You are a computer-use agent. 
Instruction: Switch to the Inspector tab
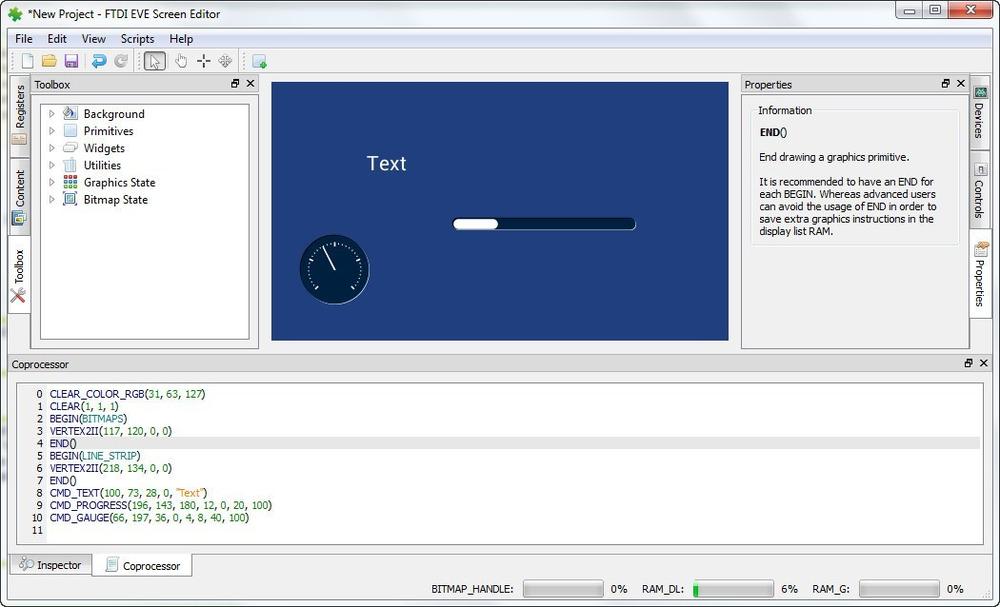tap(50, 565)
